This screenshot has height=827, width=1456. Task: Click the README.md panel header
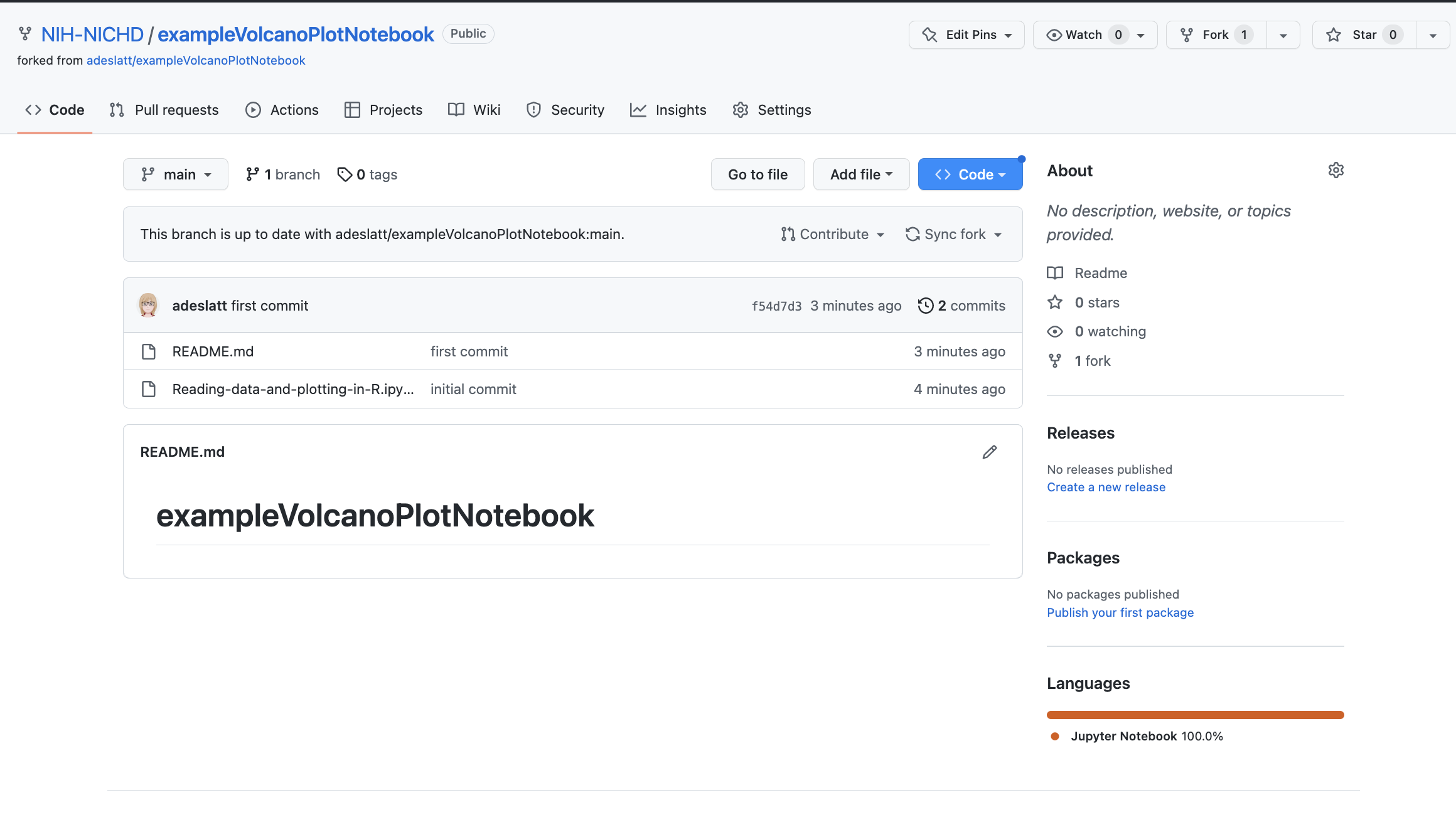tap(183, 452)
